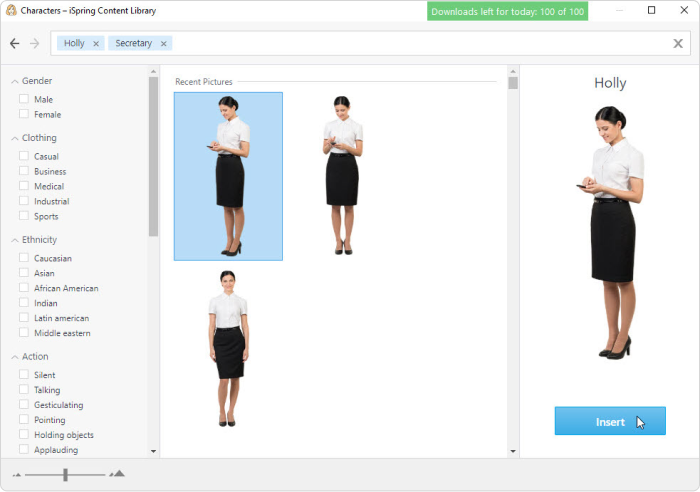Check the Talking action filter

pos(24,389)
